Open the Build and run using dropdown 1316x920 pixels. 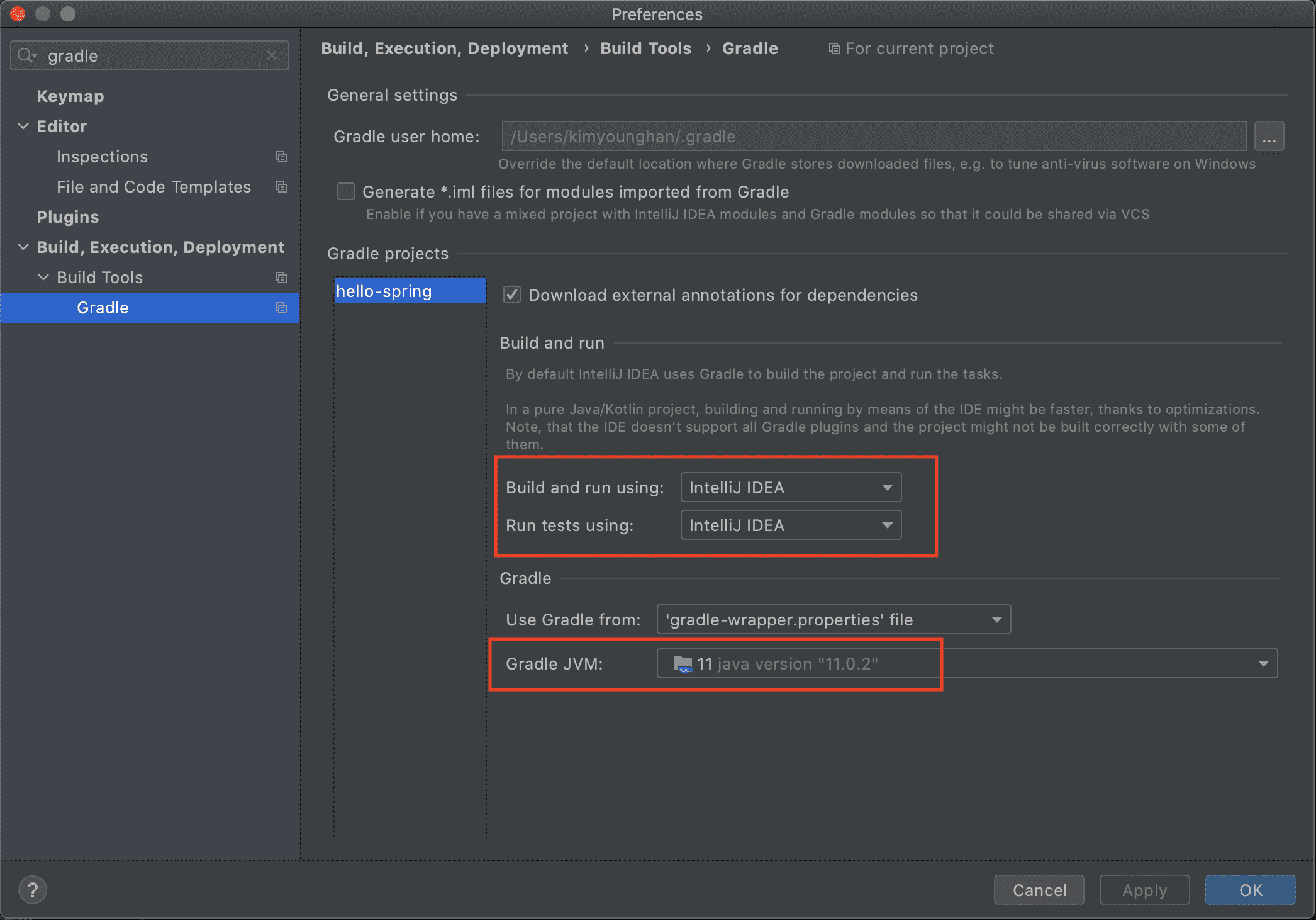[791, 487]
